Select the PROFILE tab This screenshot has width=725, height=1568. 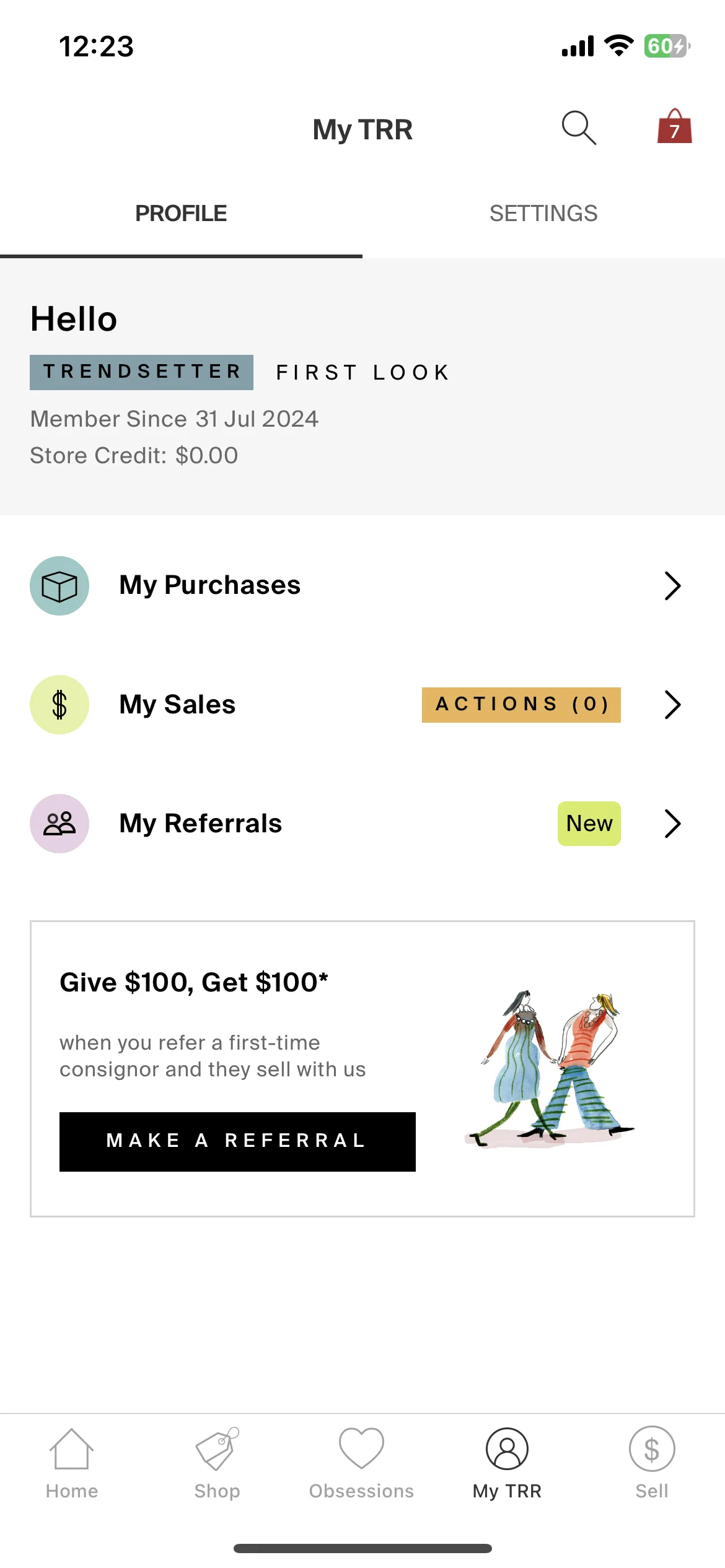pos(181,214)
